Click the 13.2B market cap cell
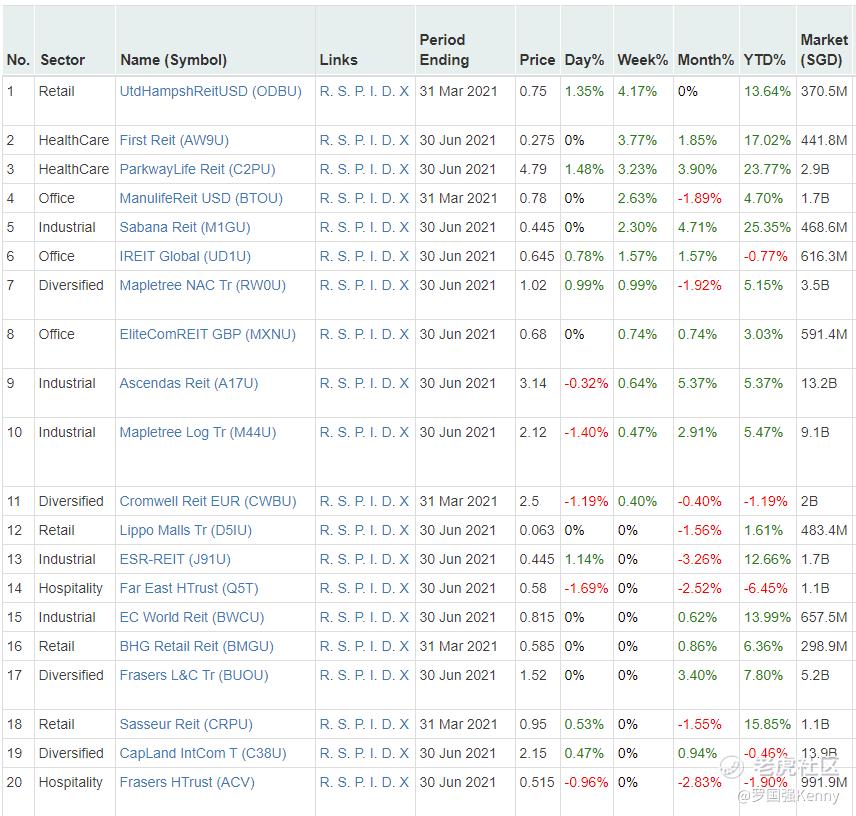 (818, 383)
